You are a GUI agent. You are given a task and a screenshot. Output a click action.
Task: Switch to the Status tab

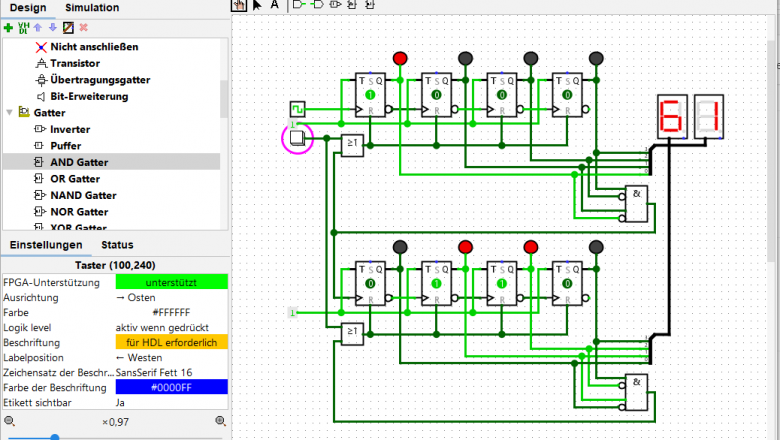(117, 245)
